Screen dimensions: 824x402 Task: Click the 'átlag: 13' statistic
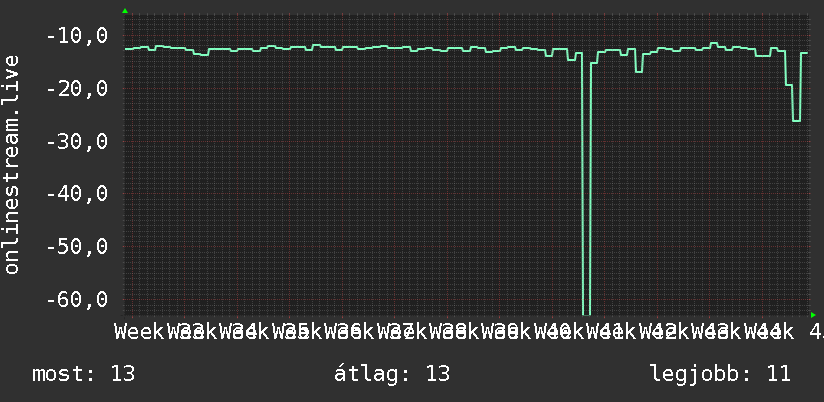[392, 374]
